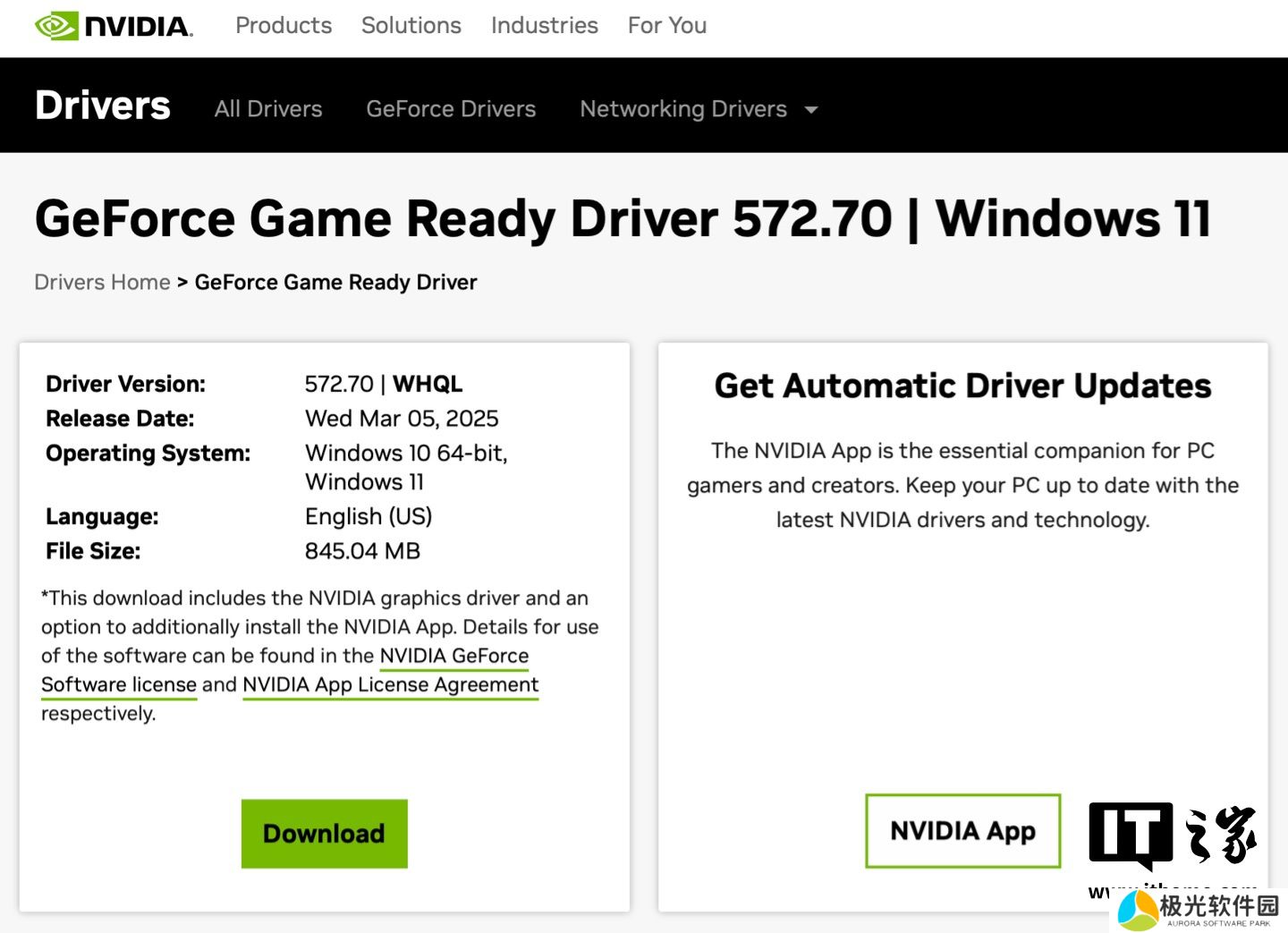Open the NVIDIA GeForce Software license link

(285, 670)
